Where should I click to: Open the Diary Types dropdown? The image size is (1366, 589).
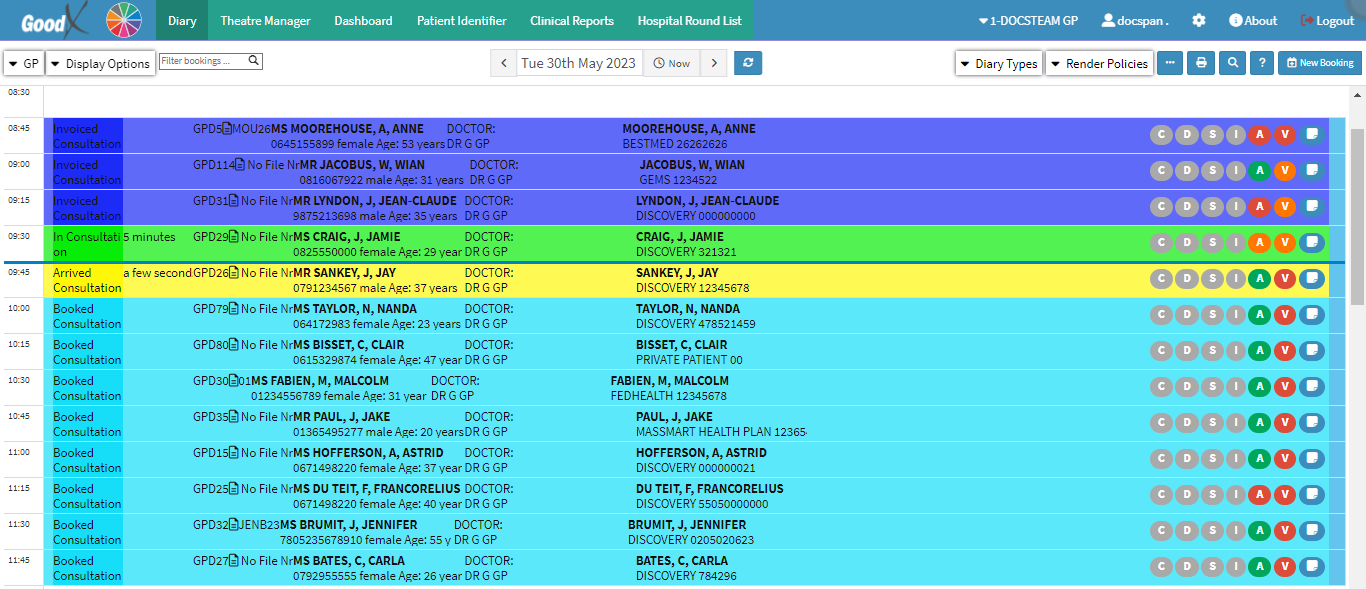coord(998,64)
